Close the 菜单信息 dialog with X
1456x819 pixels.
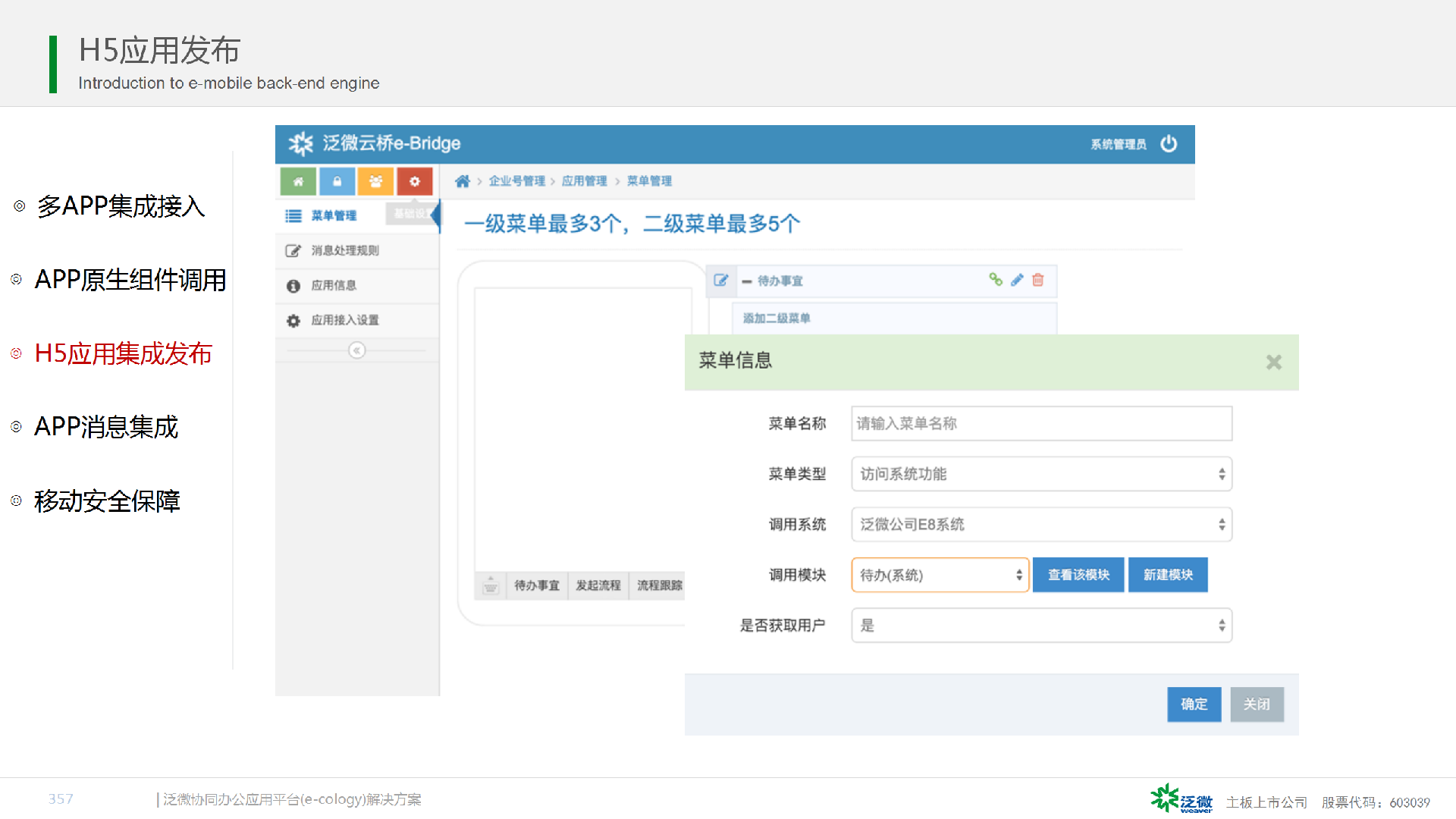(x=1274, y=362)
